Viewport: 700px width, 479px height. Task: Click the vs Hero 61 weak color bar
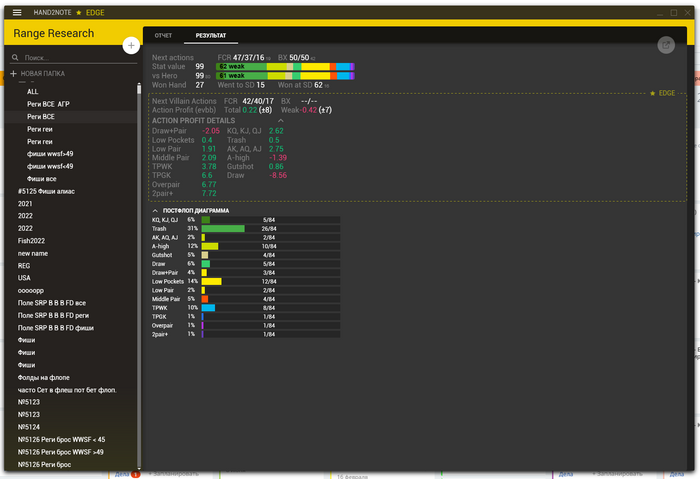pos(285,76)
